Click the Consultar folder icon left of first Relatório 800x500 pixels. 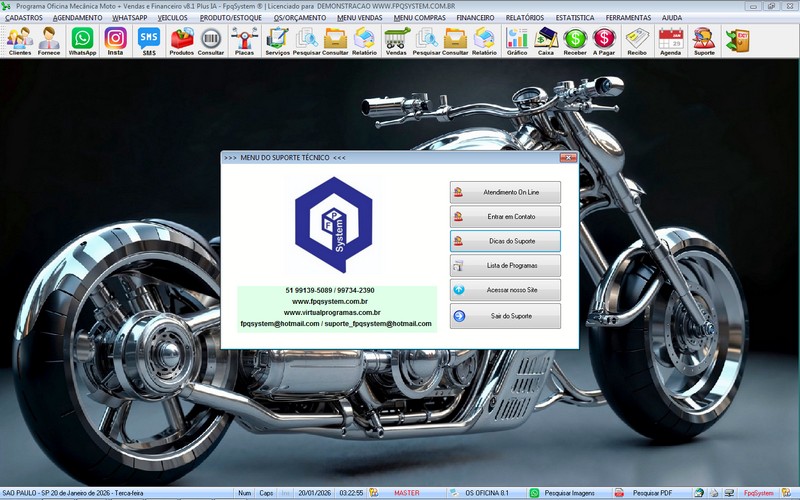[335, 41]
